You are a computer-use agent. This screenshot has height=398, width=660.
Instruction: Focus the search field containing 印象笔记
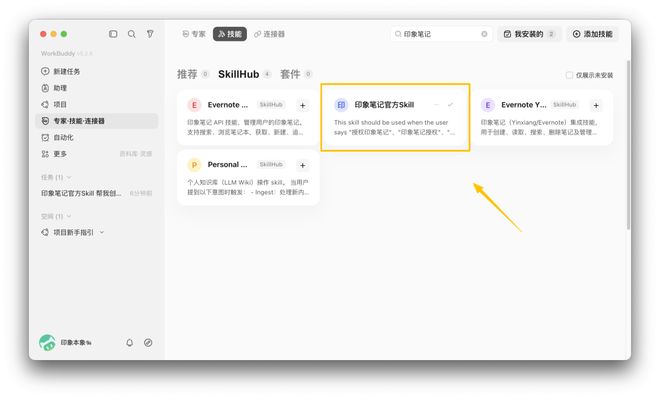pyautogui.click(x=441, y=34)
